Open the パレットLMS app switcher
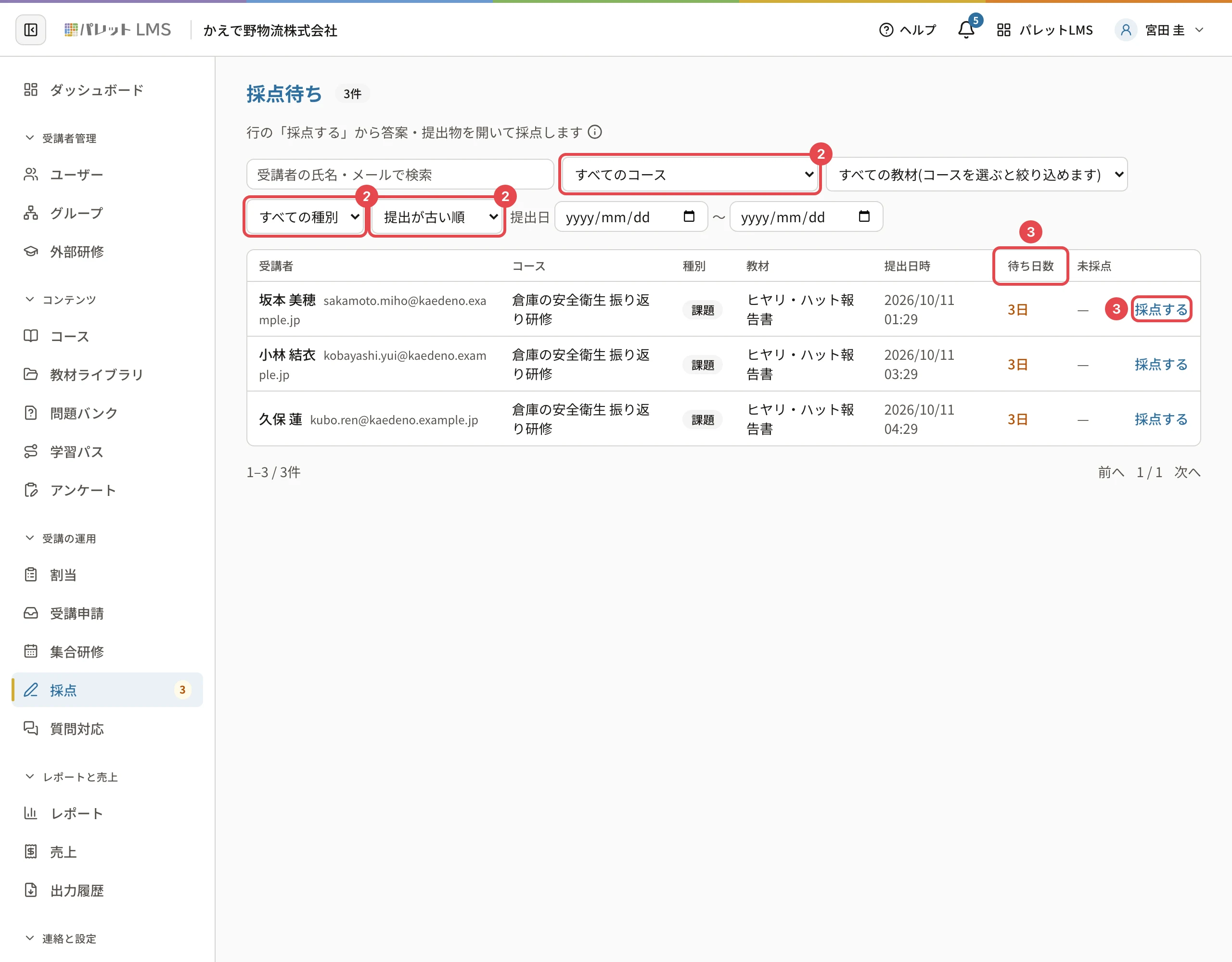 (x=1045, y=30)
